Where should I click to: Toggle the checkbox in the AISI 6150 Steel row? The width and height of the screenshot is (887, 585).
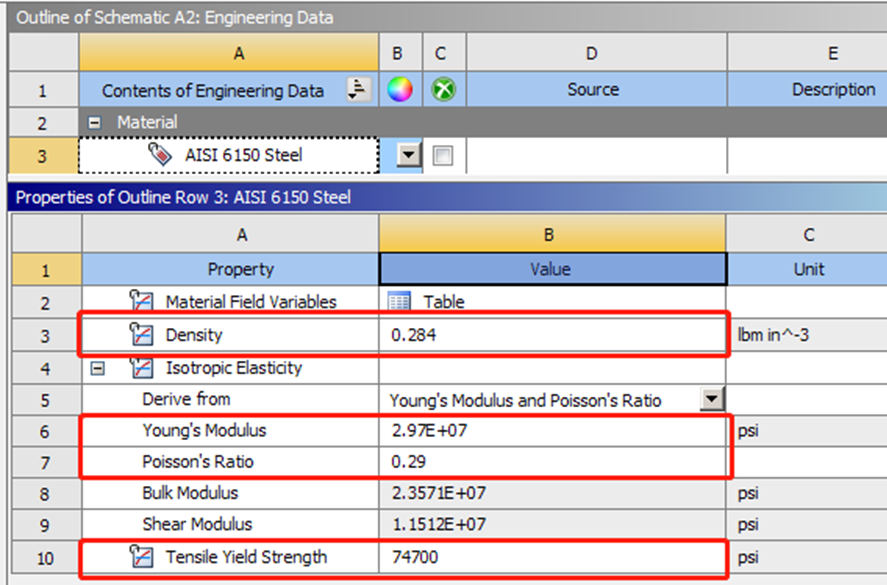442,156
